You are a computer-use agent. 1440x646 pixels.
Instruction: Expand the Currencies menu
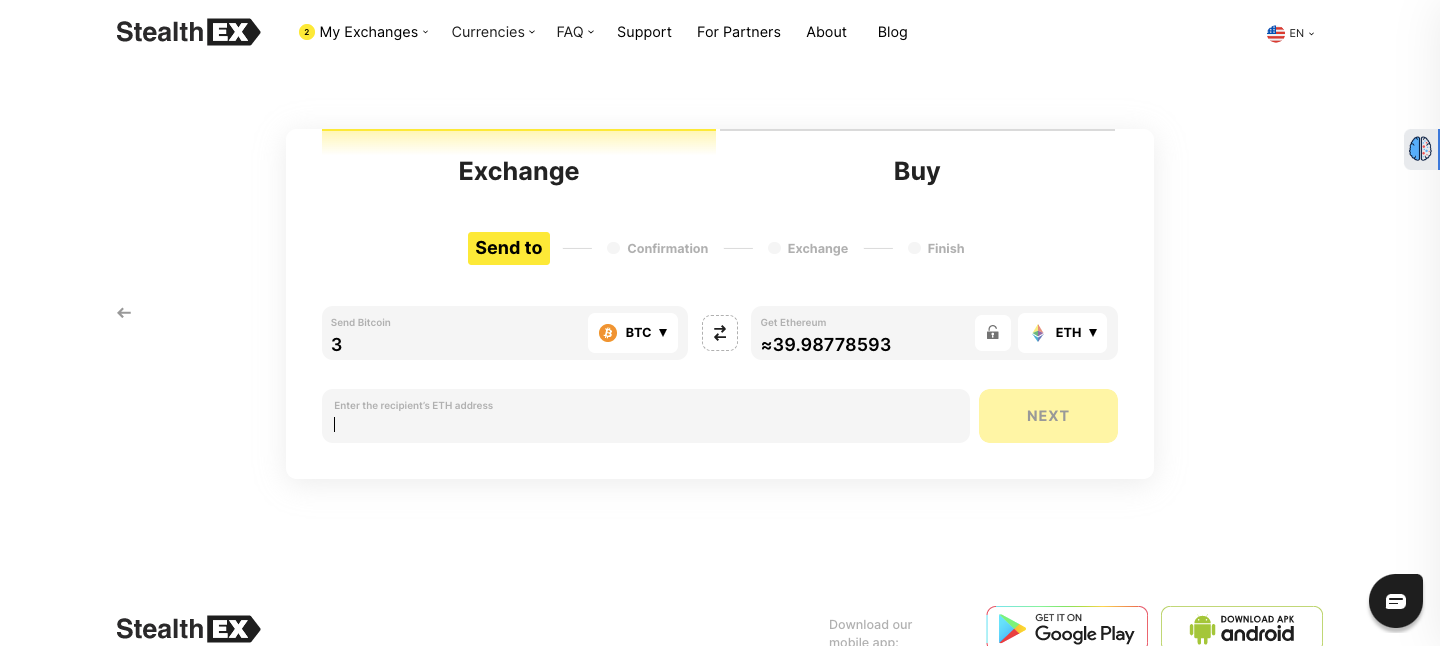[x=493, y=32]
